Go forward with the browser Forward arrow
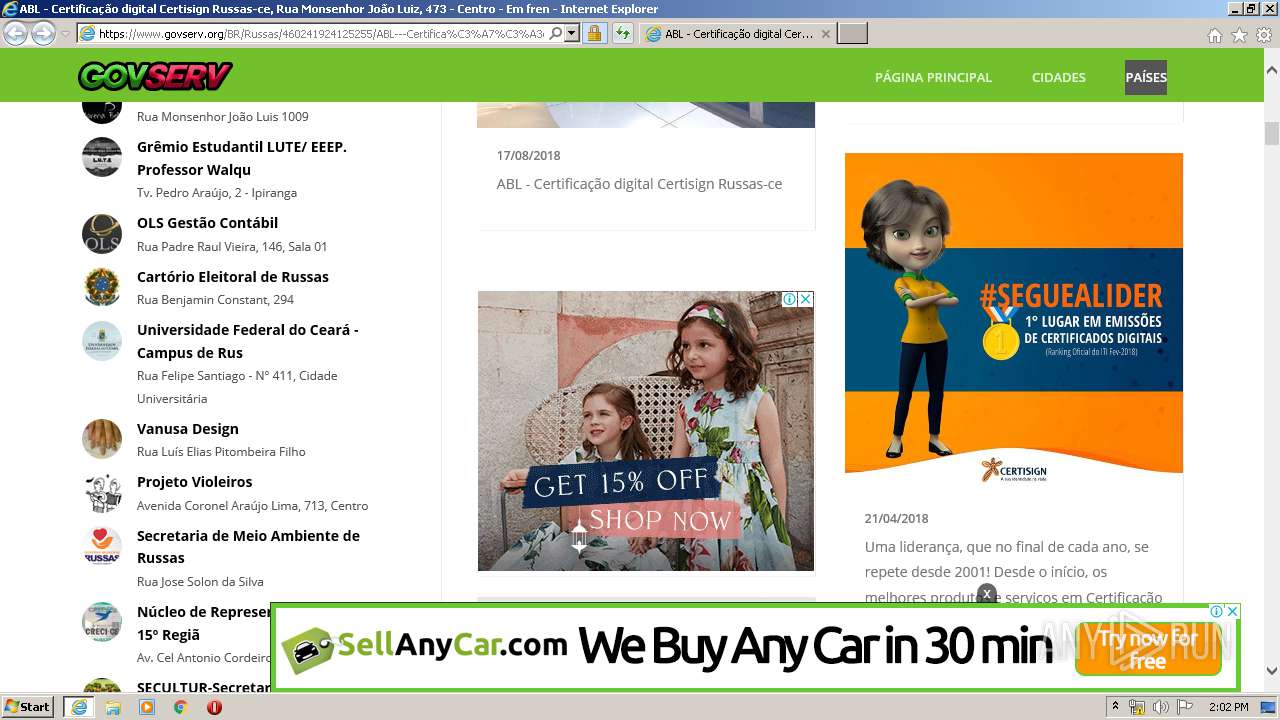This screenshot has height=720, width=1280. [43, 33]
